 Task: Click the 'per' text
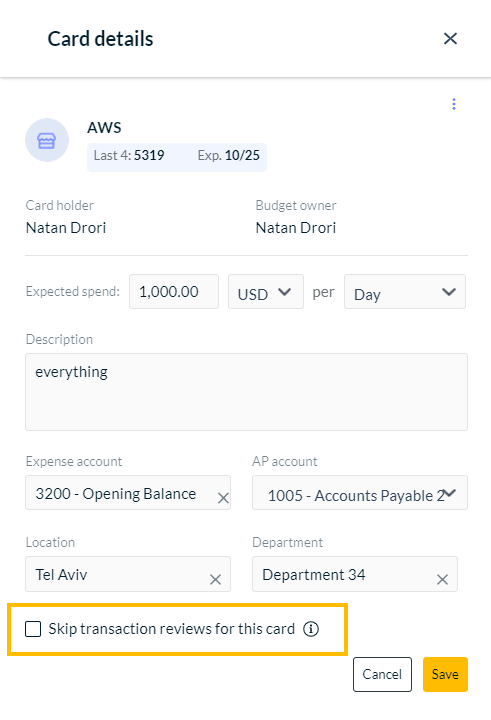323,292
